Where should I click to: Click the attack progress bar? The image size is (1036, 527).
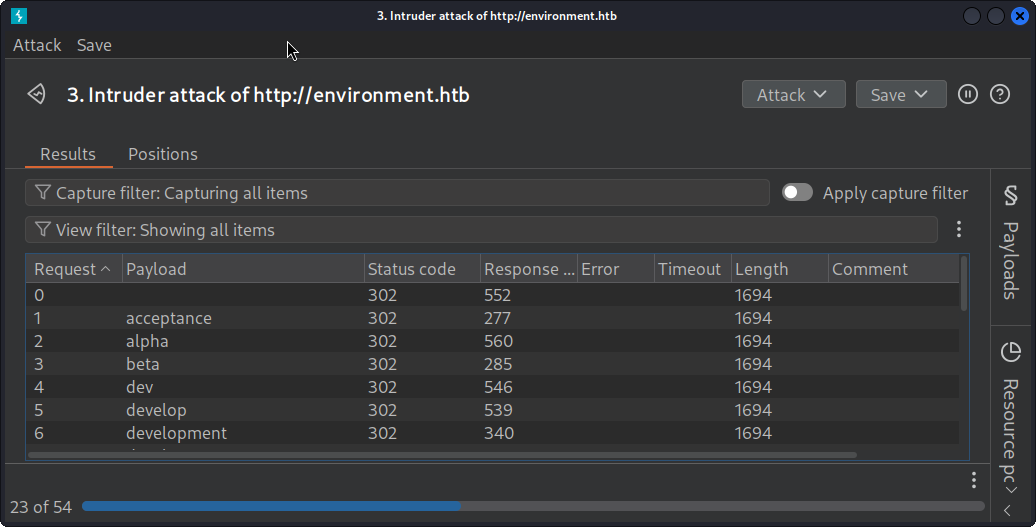533,507
